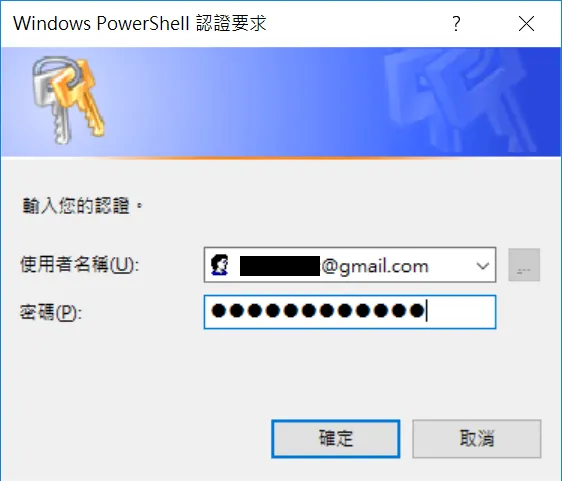Viewport: 562px width, 481px height.
Task: Click the 密碼(P) label
Action: (51, 313)
